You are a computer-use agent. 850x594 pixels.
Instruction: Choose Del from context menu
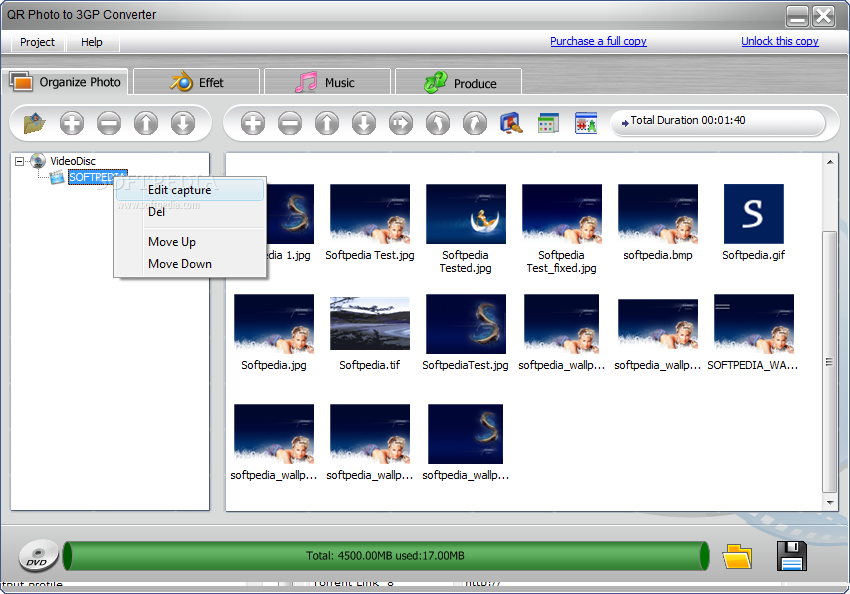pos(190,212)
